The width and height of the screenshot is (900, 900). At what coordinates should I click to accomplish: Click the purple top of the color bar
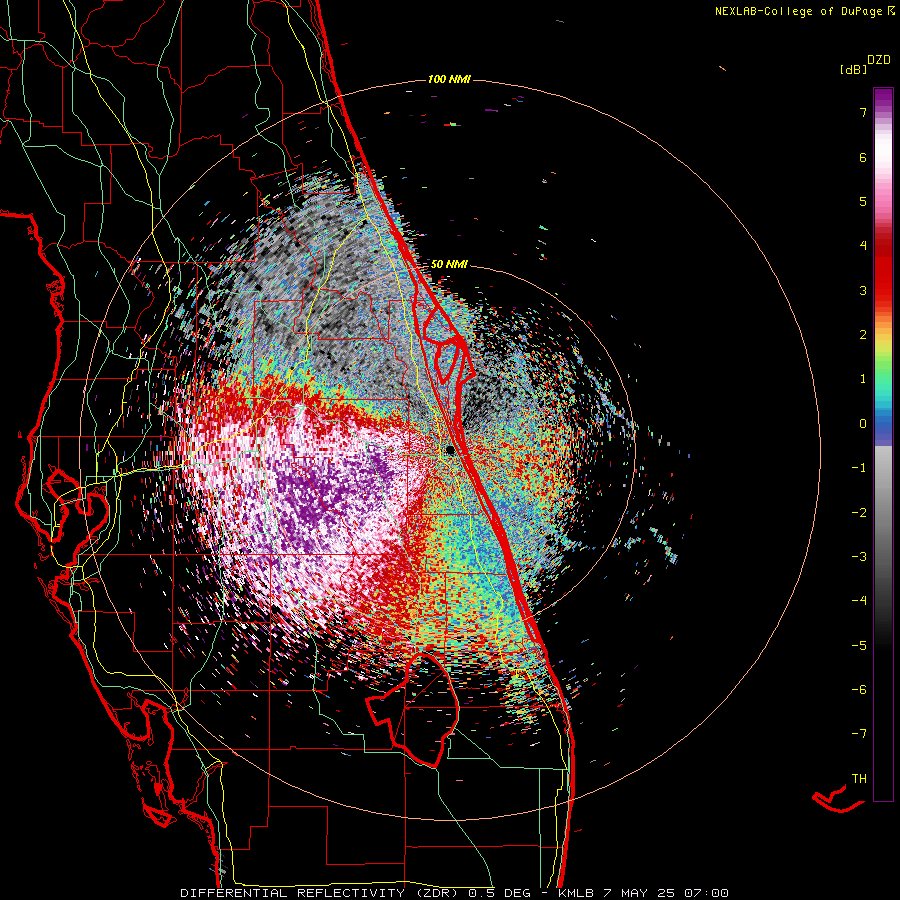coord(883,99)
